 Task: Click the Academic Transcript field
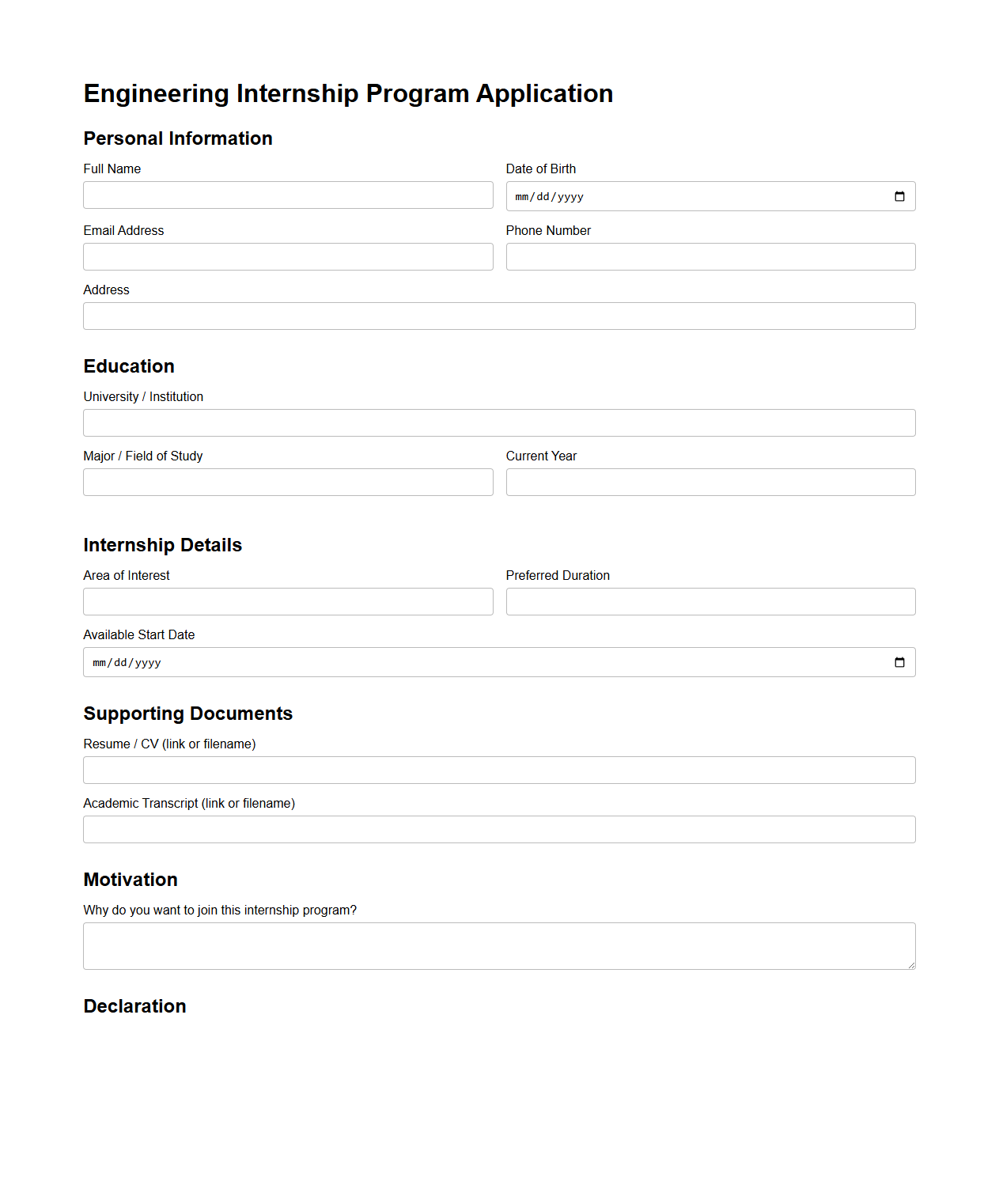click(x=498, y=829)
